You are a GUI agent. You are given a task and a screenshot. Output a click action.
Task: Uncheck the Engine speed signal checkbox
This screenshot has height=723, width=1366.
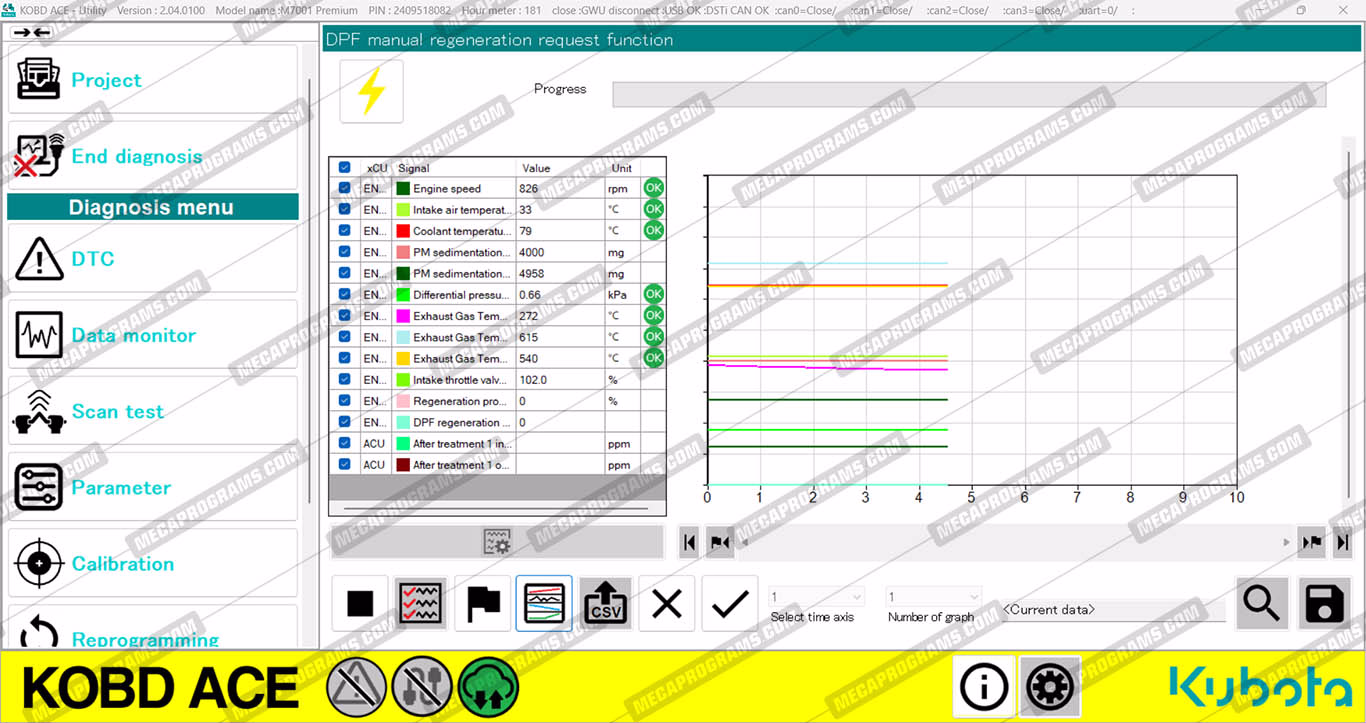345,188
